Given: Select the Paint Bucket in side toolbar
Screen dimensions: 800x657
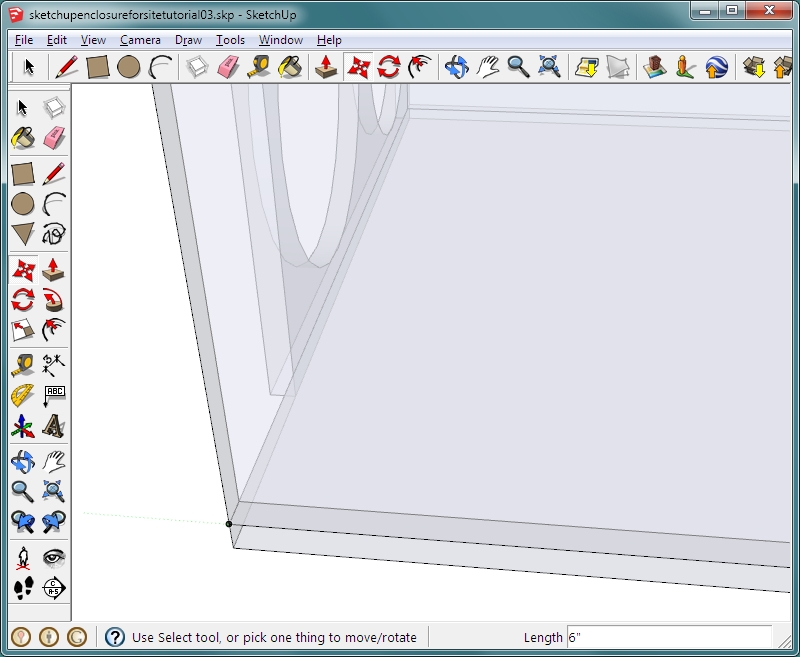Looking at the screenshot, I should 23,138.
